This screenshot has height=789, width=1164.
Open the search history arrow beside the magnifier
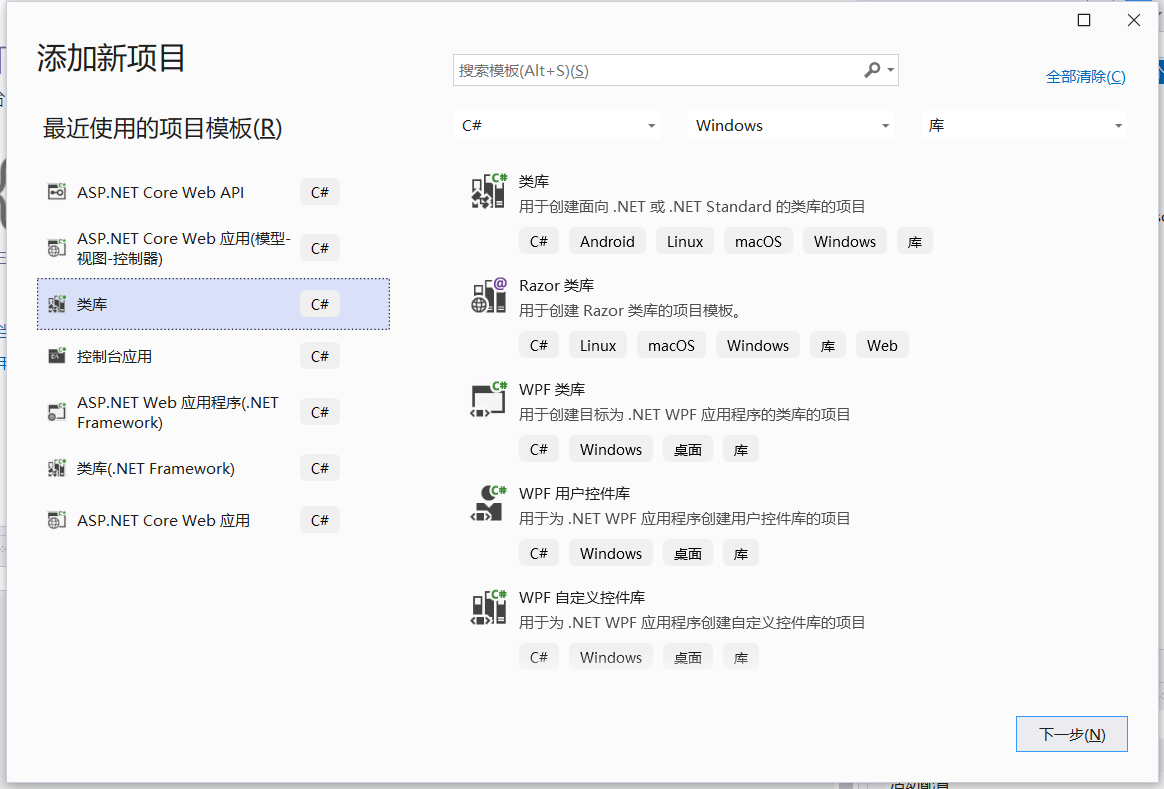(x=890, y=71)
